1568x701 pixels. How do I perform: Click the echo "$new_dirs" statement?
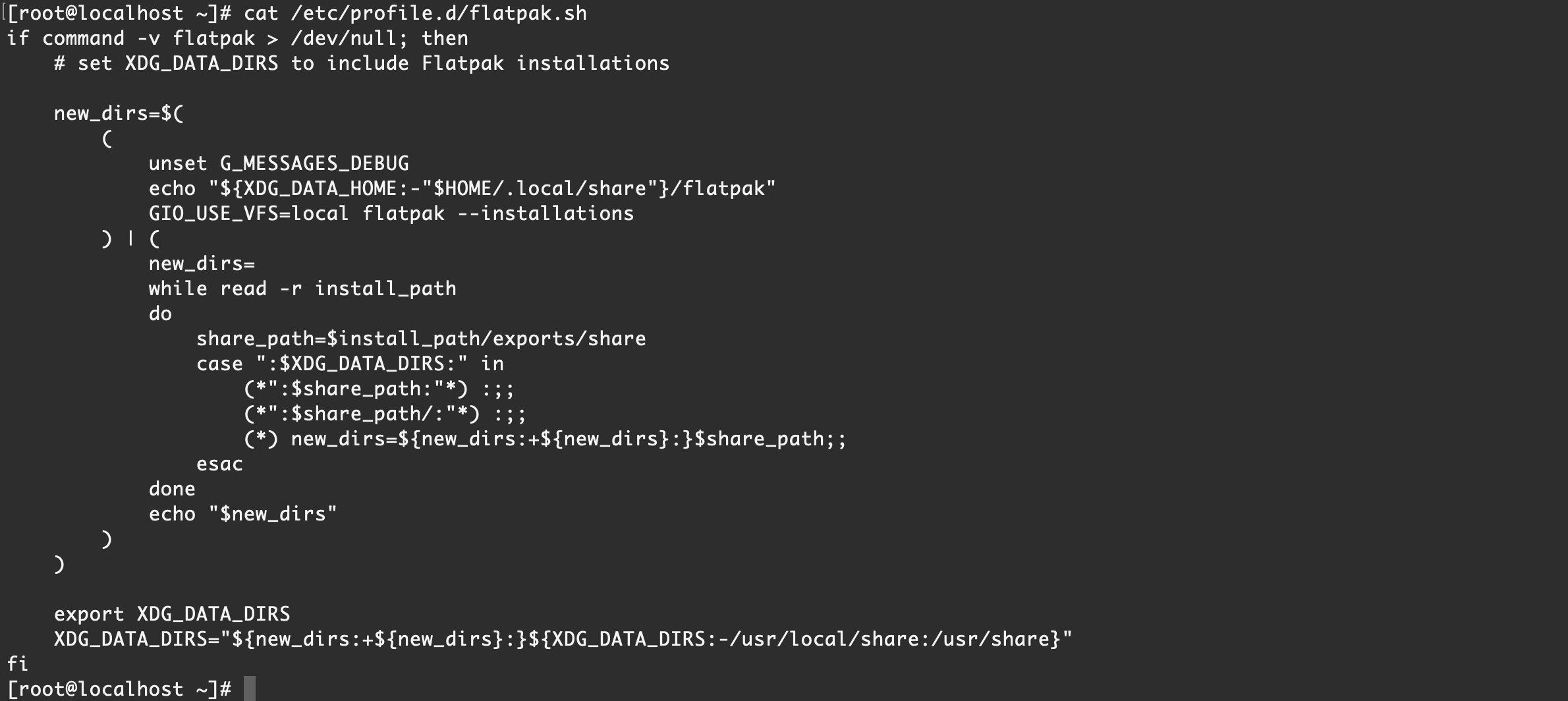[242, 514]
